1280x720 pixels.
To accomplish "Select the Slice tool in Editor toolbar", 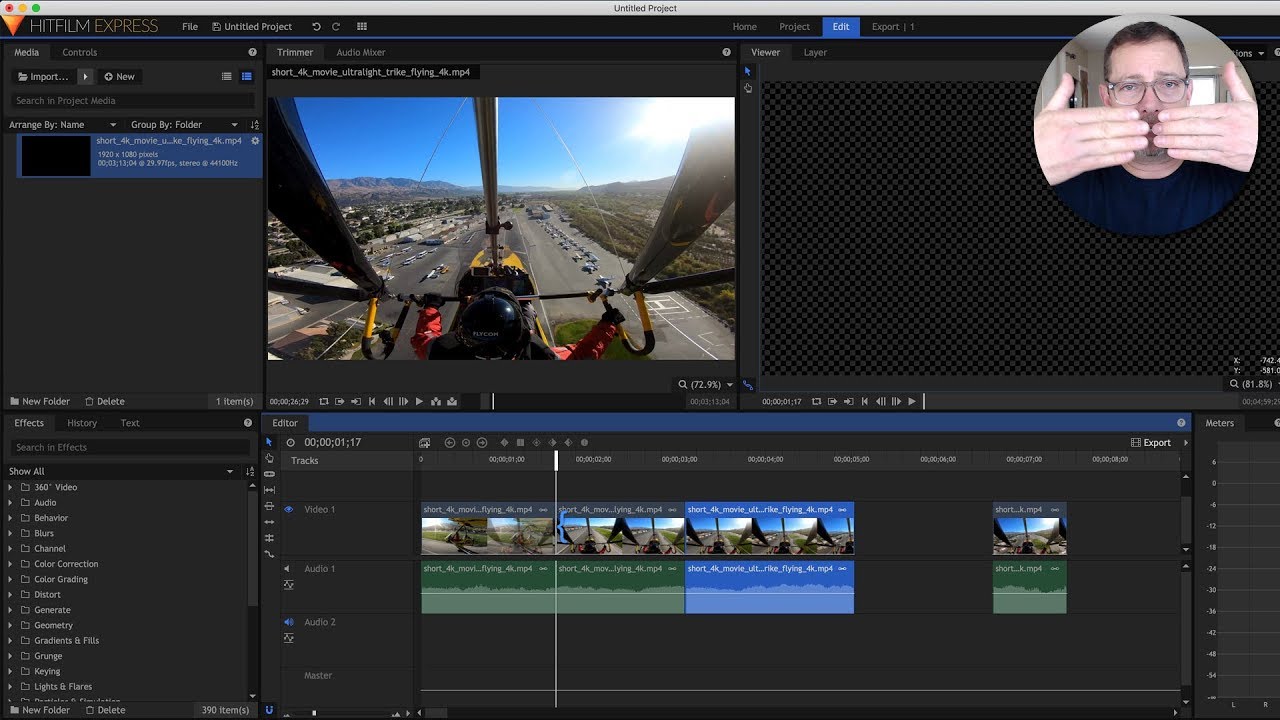I will 269,474.
